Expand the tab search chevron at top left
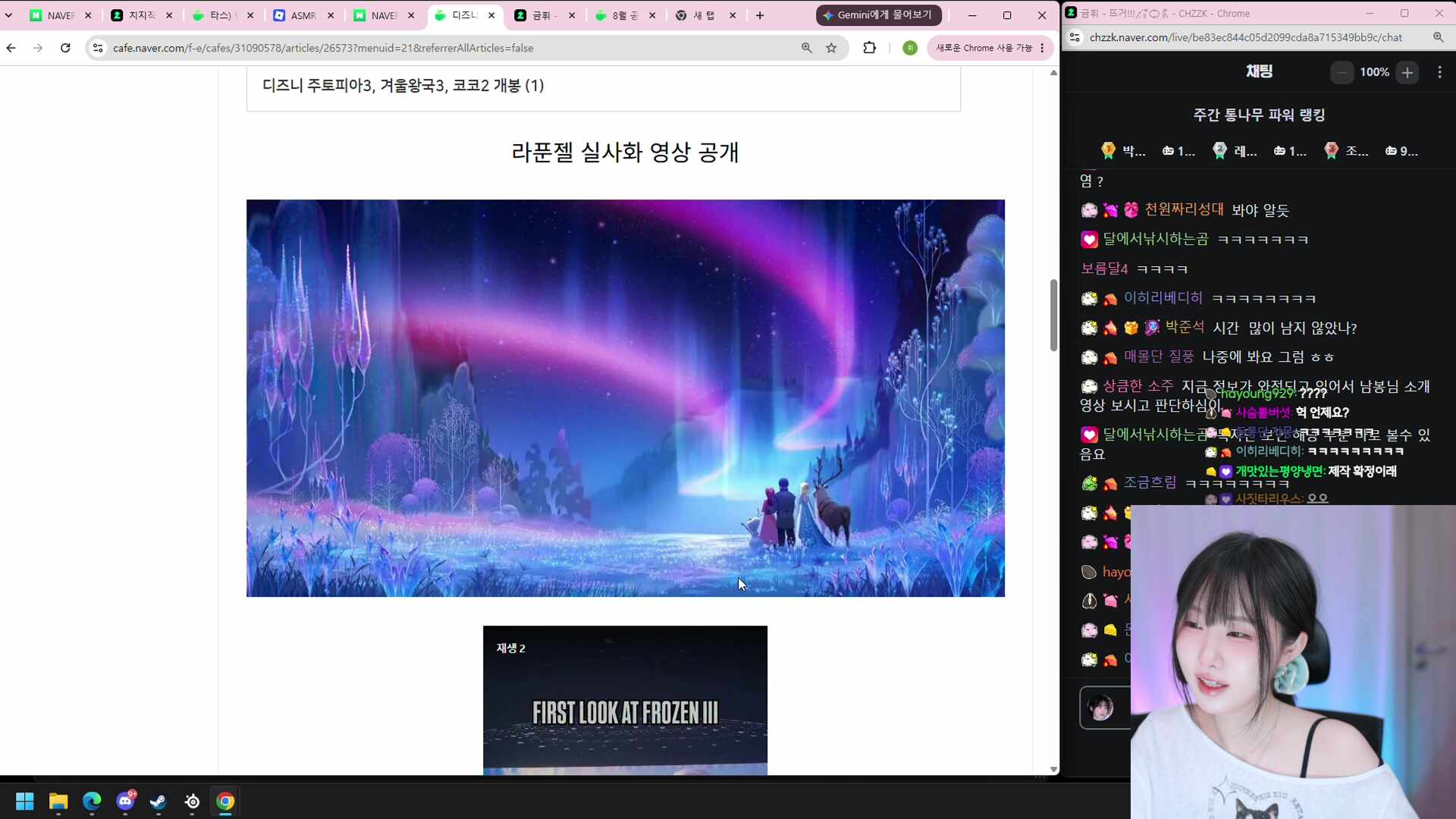1456x819 pixels. (x=8, y=15)
